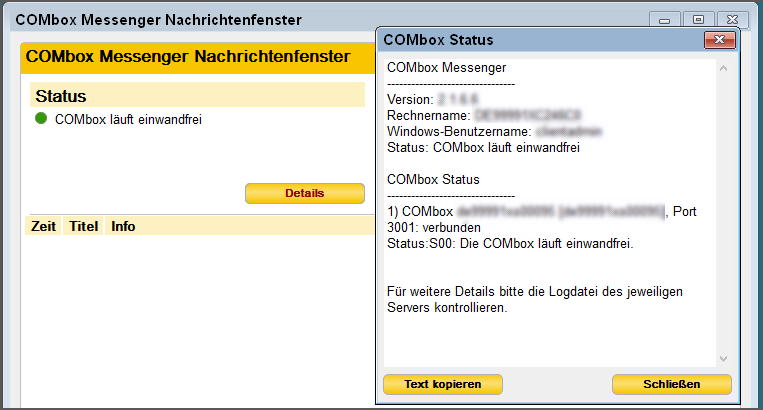Click the green COMbox status indicator dot
Screen dimensions: 763x410
point(41,119)
